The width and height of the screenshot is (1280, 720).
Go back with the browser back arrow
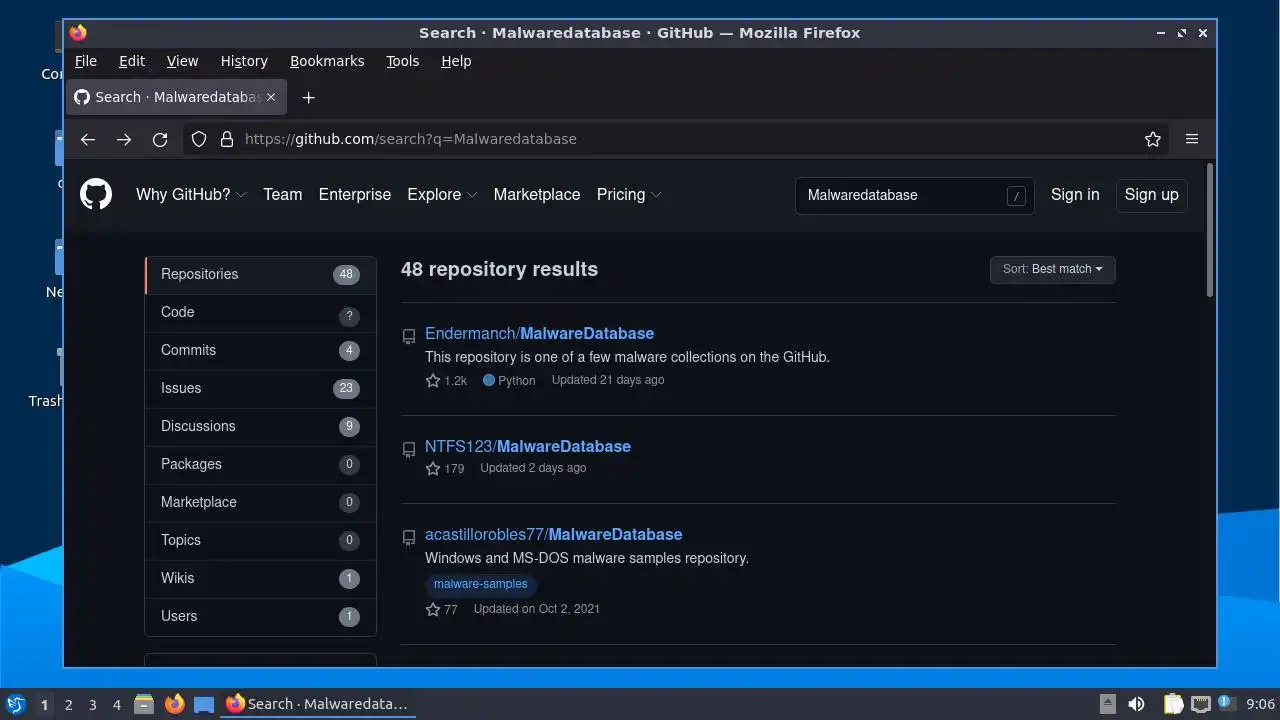pos(88,139)
